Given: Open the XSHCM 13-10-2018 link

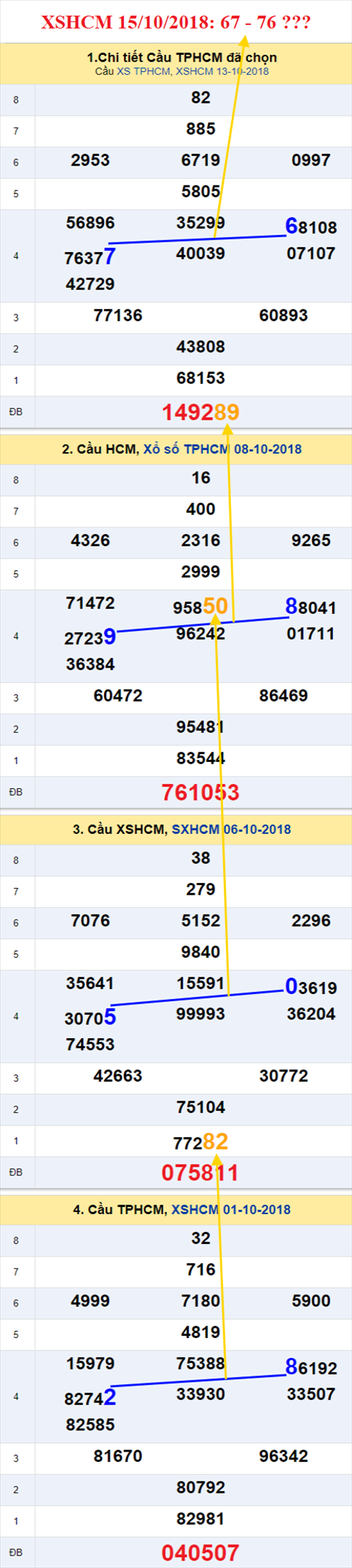Looking at the screenshot, I should [222, 71].
